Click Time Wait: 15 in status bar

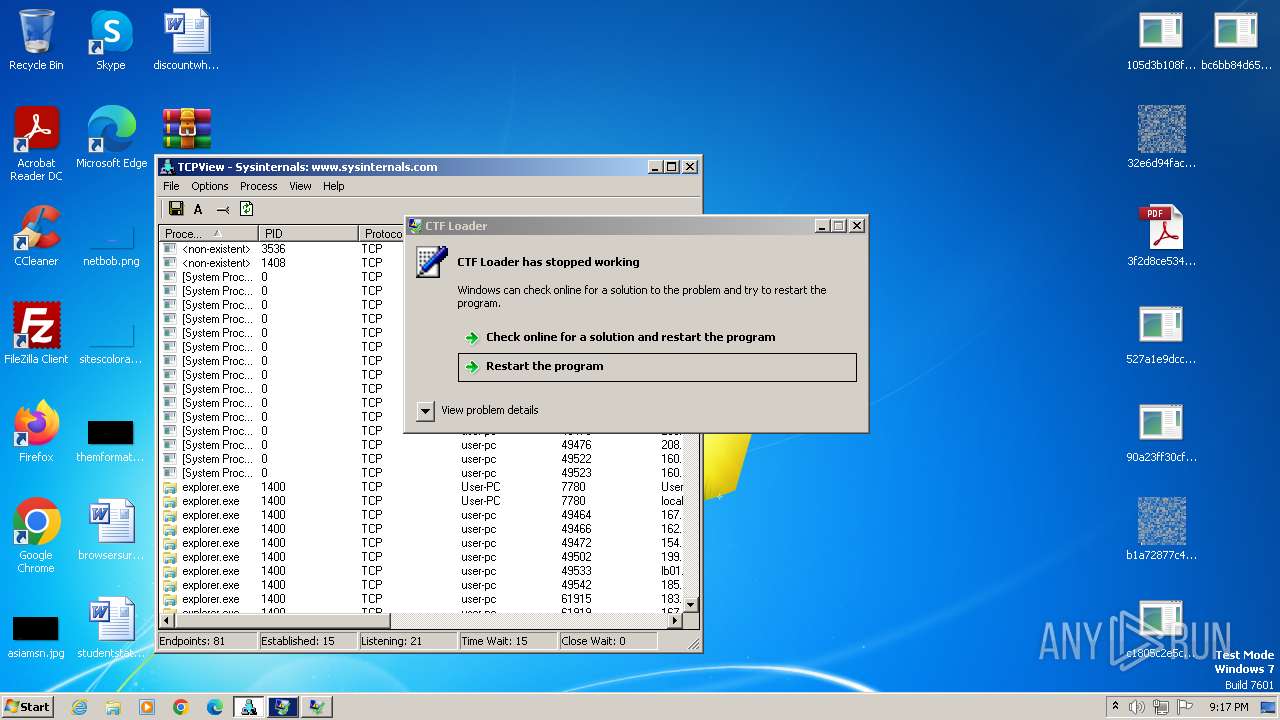(508, 641)
